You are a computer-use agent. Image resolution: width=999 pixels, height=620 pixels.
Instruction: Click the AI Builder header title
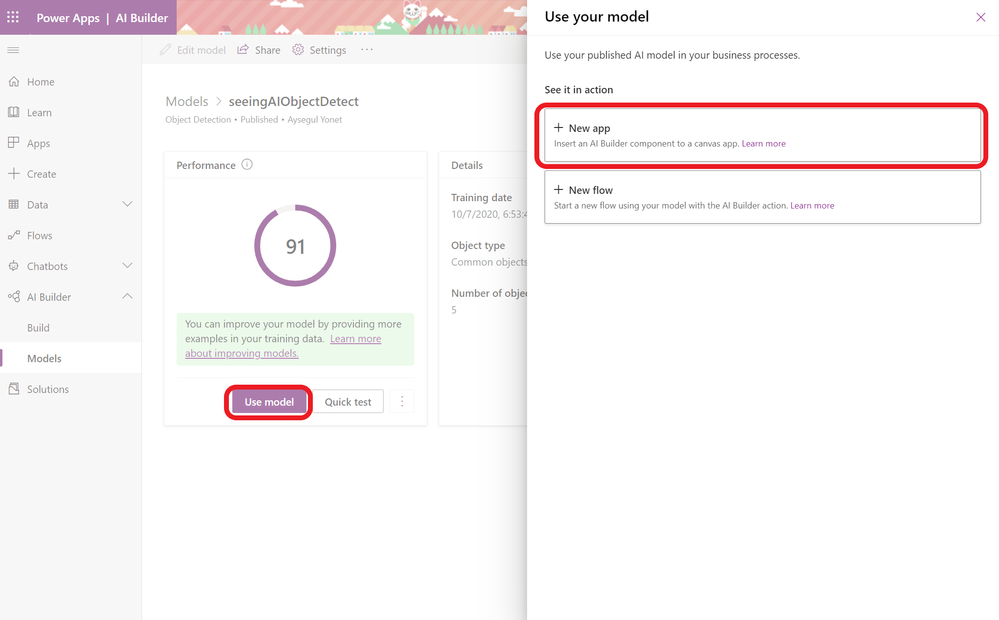(141, 18)
